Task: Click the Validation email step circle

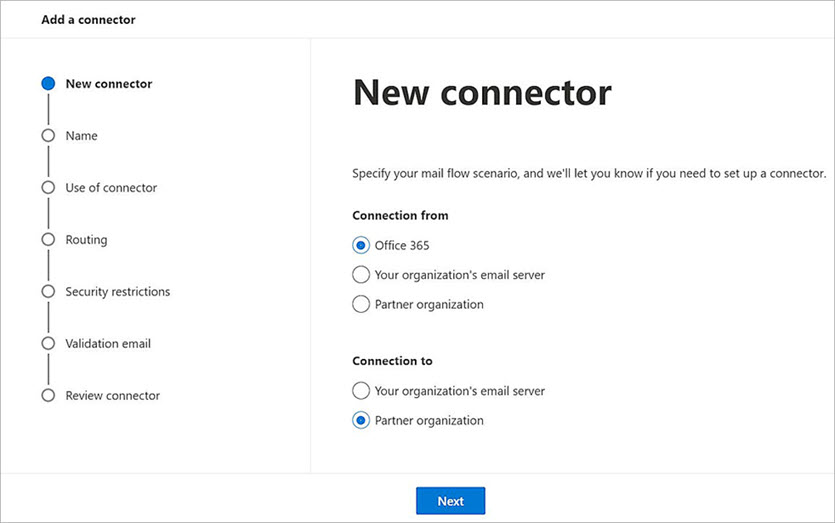Action: tap(47, 344)
